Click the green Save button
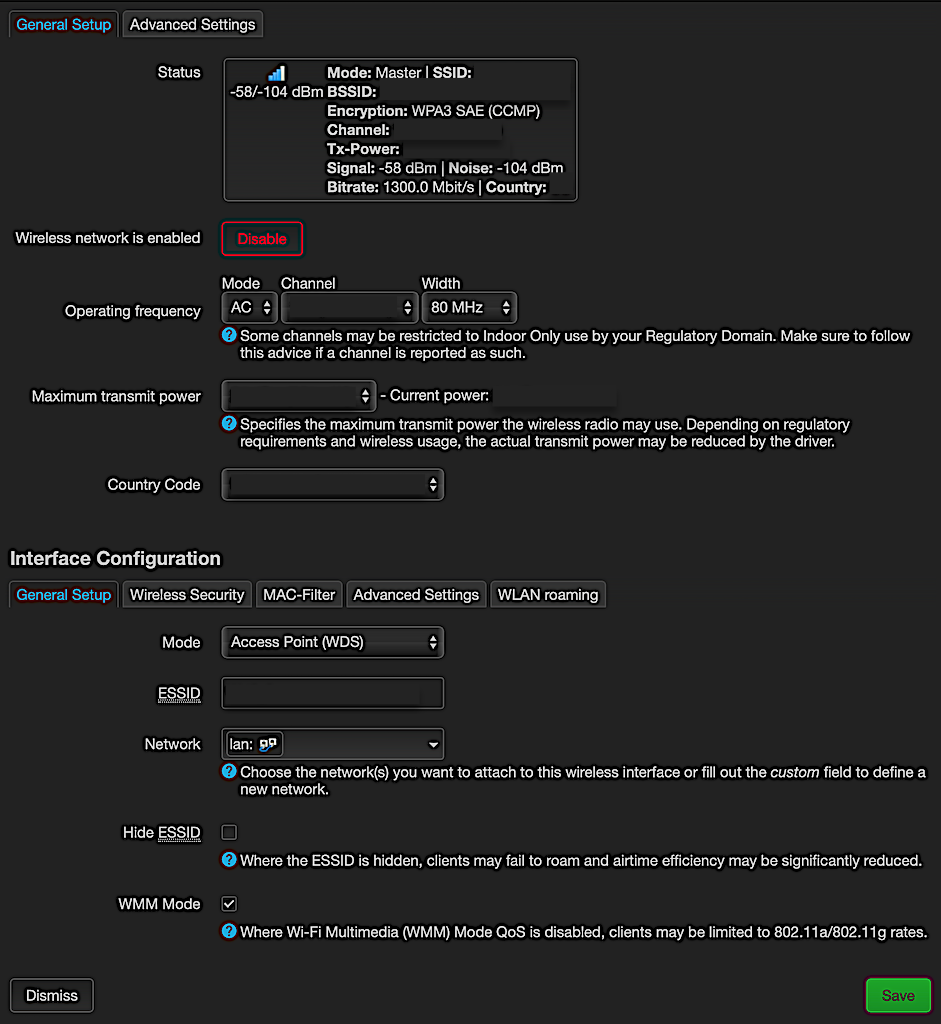 tap(897, 995)
